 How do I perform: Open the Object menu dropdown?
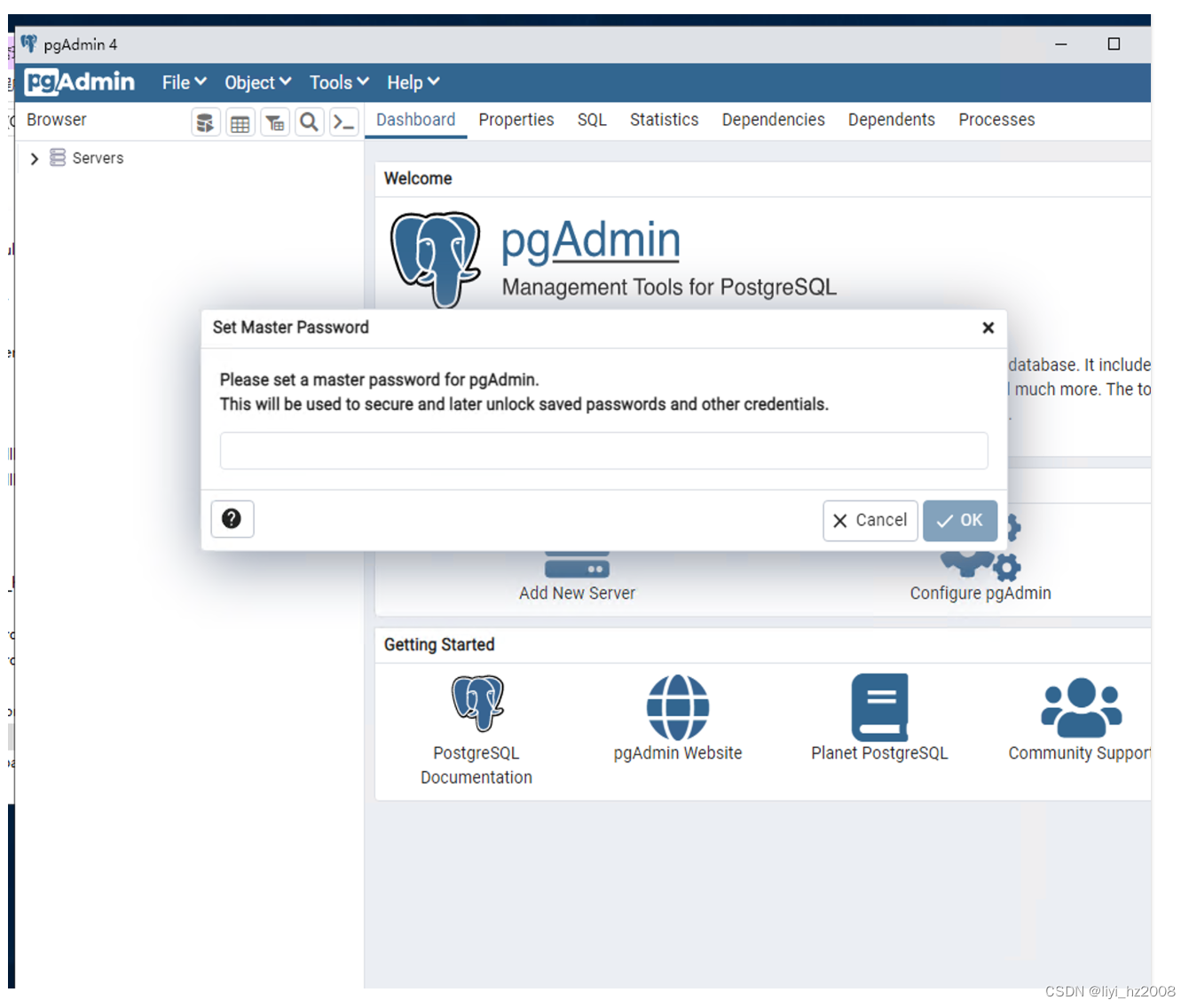click(257, 83)
